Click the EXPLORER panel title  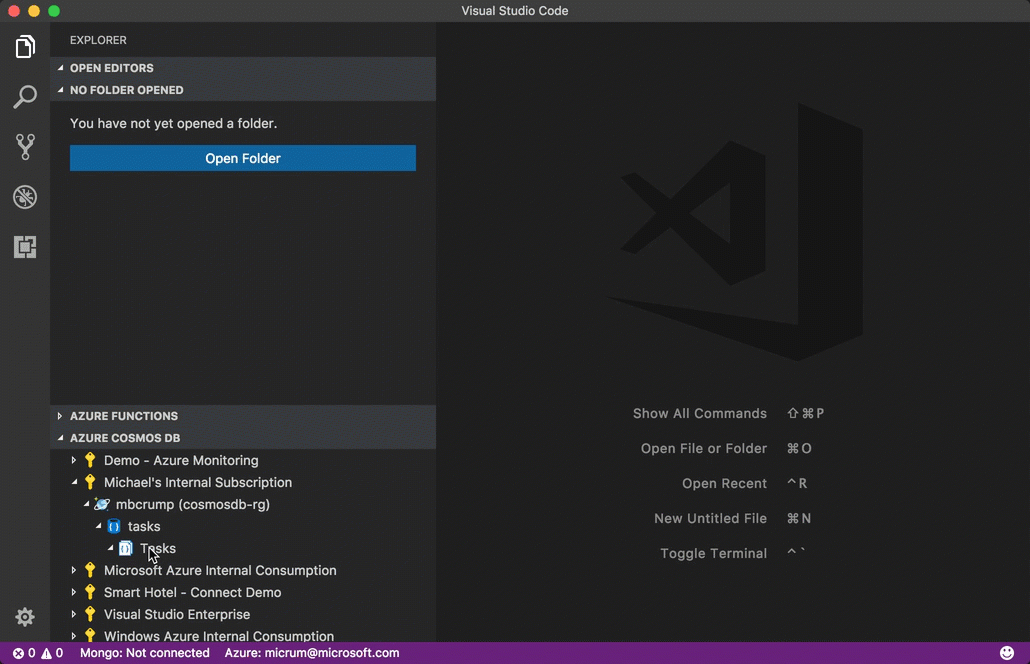pos(99,40)
